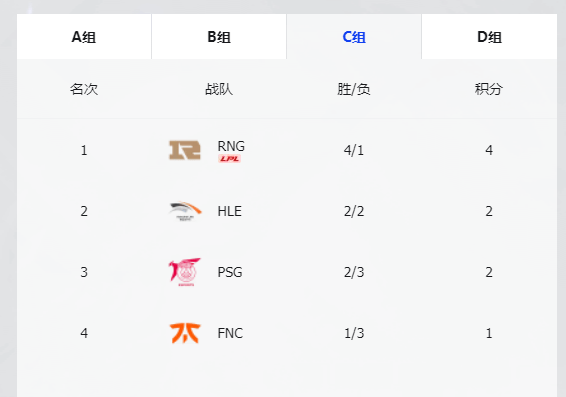
Task: Open the D组 tab
Action: (489, 37)
